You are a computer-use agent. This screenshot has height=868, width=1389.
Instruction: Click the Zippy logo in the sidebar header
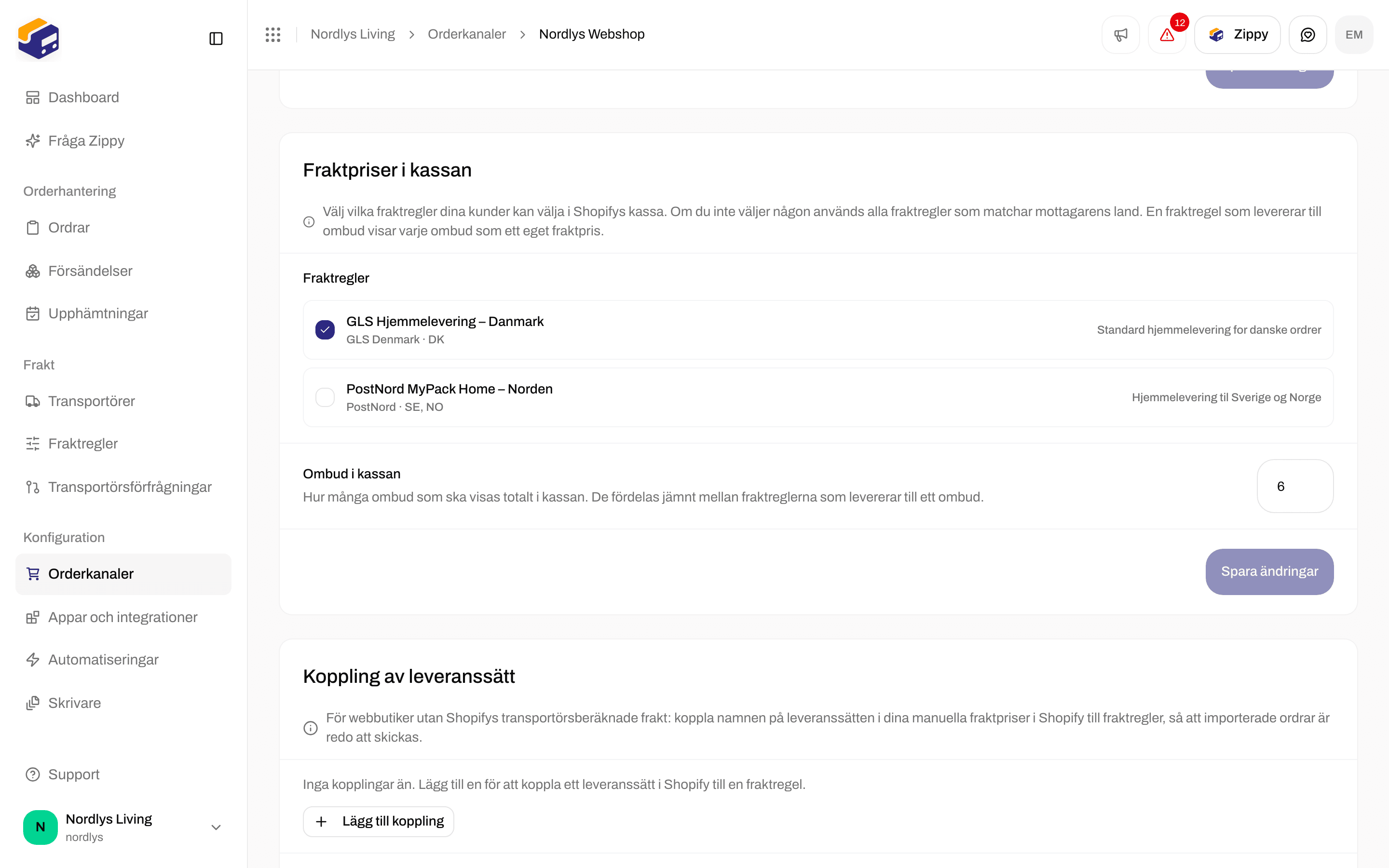(39, 39)
